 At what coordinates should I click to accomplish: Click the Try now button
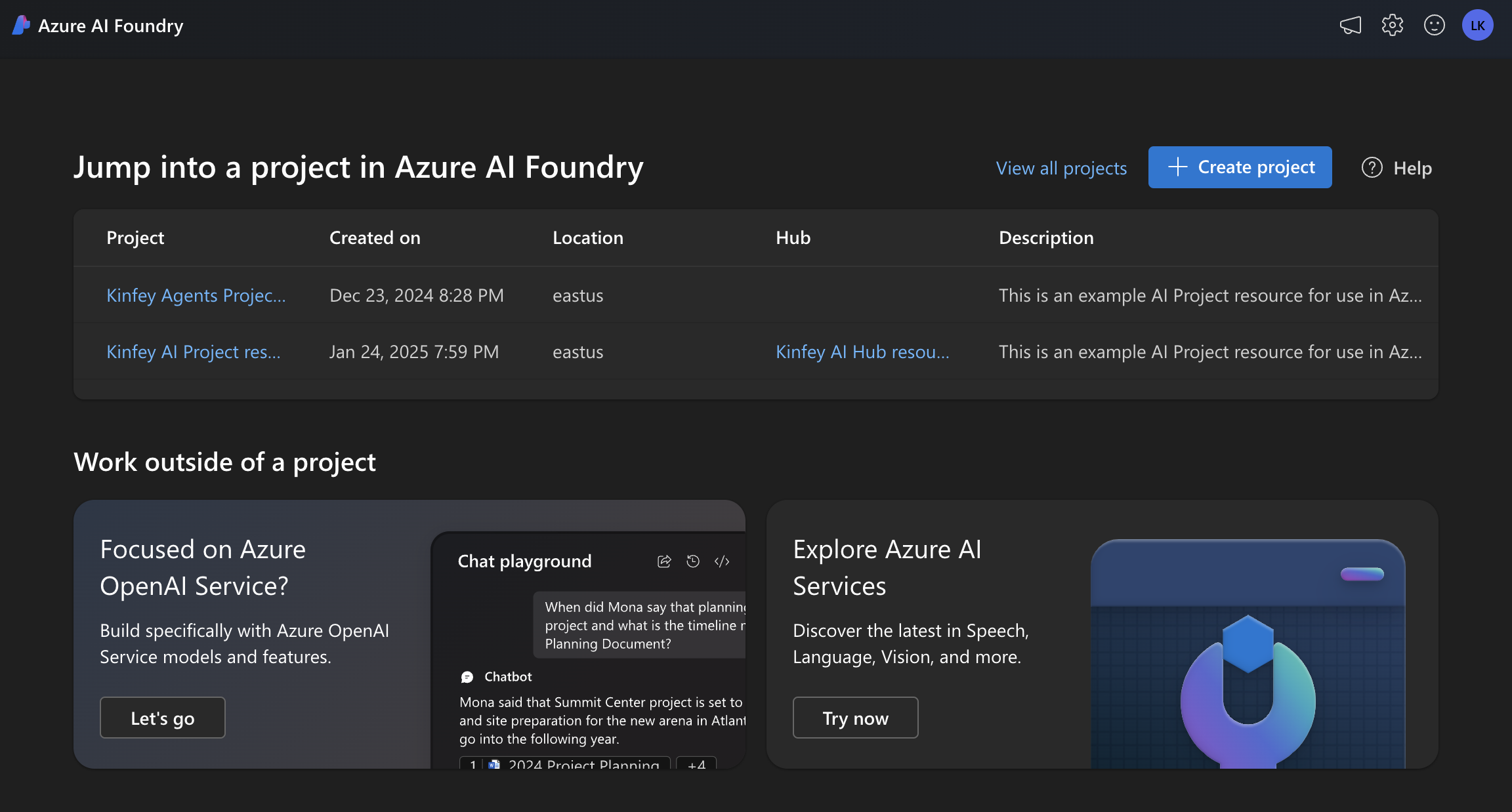856,718
